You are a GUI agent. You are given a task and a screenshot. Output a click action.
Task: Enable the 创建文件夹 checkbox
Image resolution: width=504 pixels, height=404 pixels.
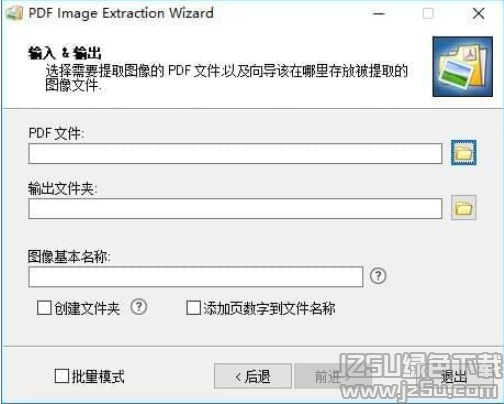(44, 308)
